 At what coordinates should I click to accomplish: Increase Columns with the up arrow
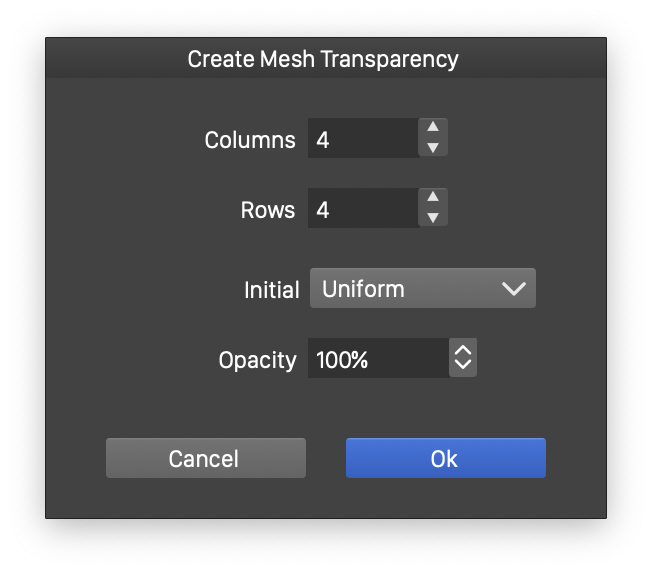click(433, 128)
